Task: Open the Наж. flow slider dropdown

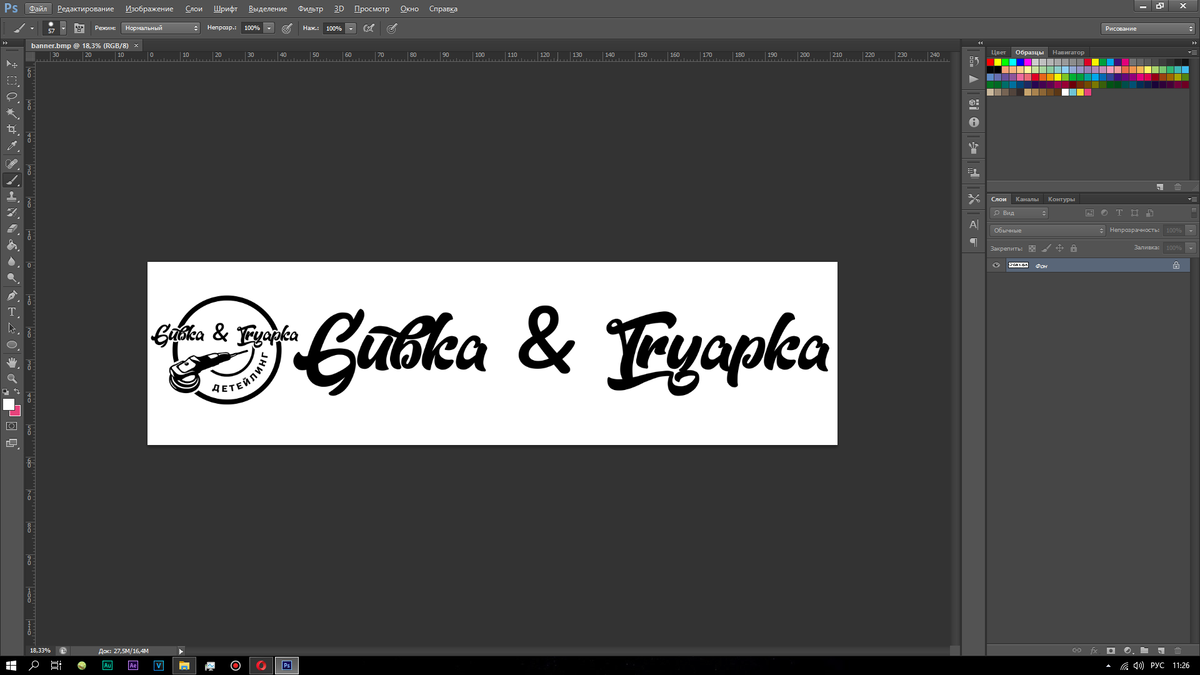Action: pos(351,28)
